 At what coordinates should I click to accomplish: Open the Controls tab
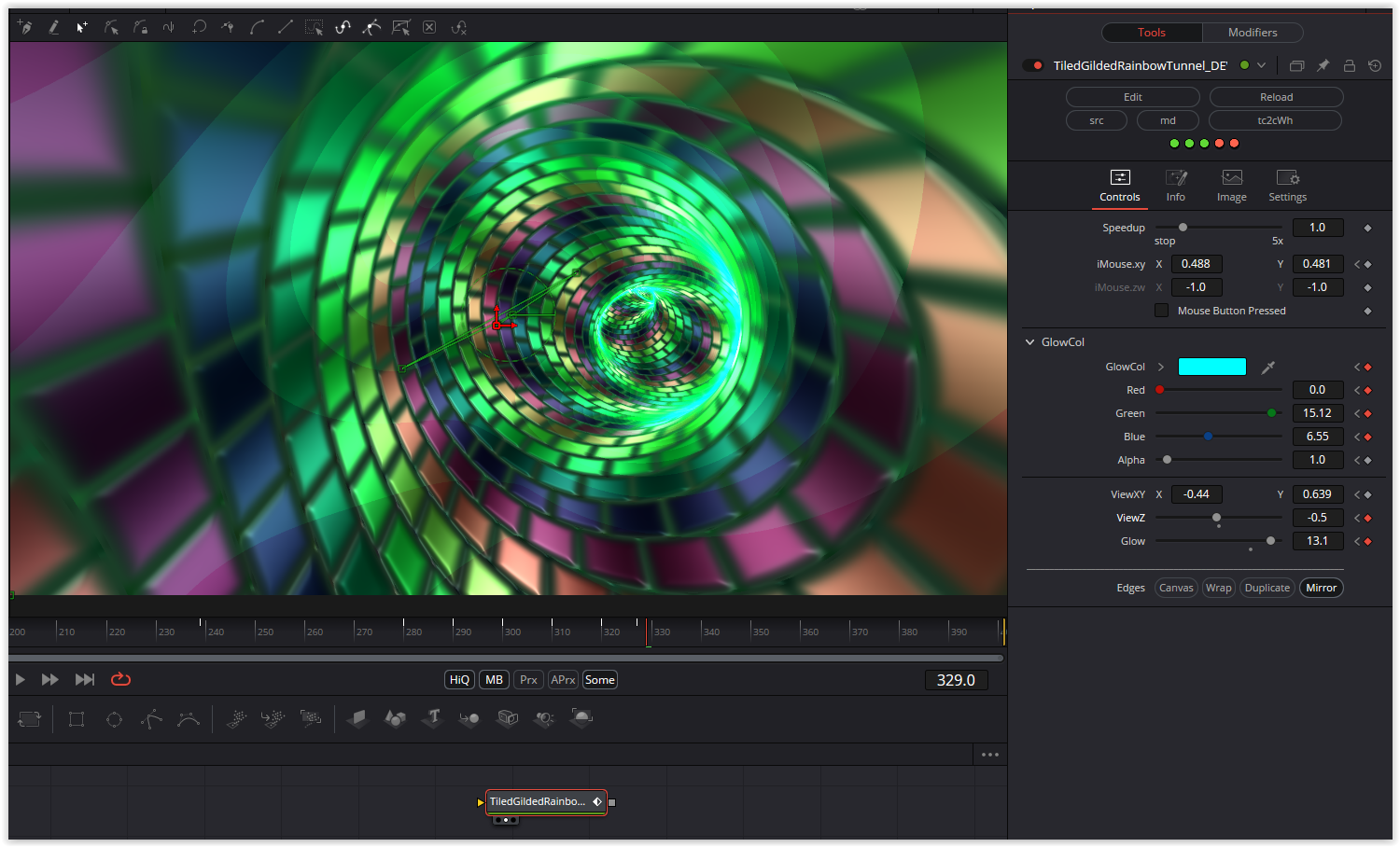click(1120, 186)
